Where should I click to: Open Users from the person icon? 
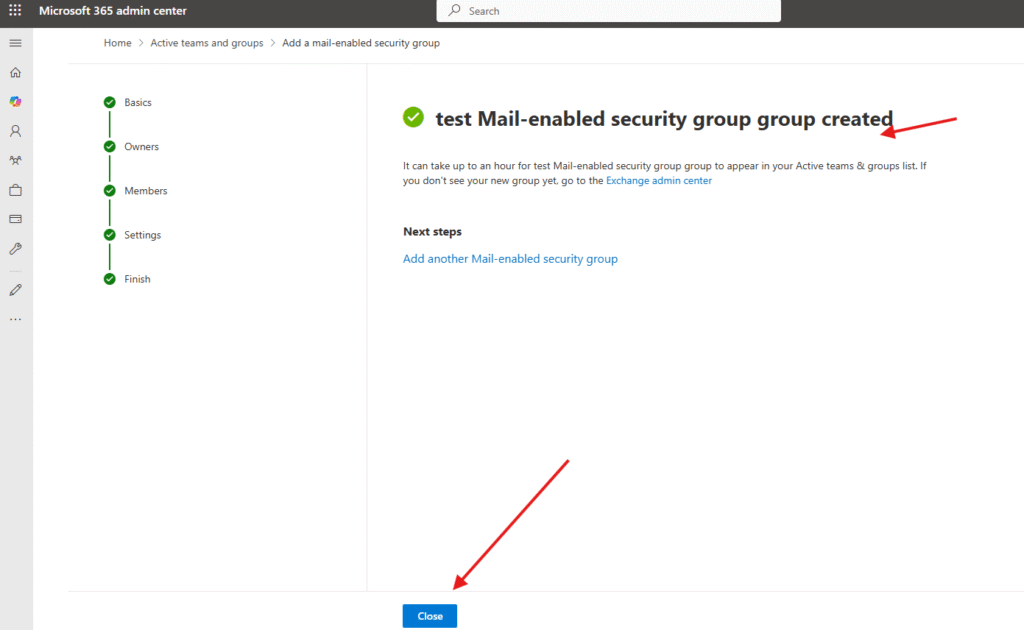[15, 131]
